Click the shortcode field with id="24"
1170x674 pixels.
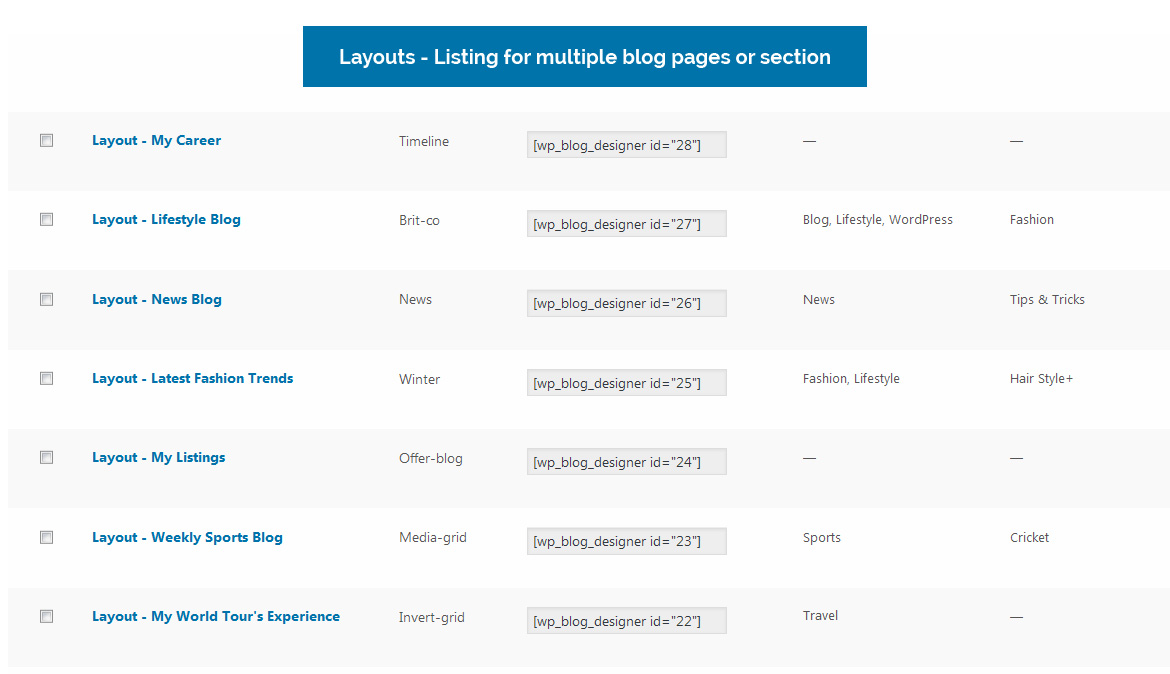point(627,462)
